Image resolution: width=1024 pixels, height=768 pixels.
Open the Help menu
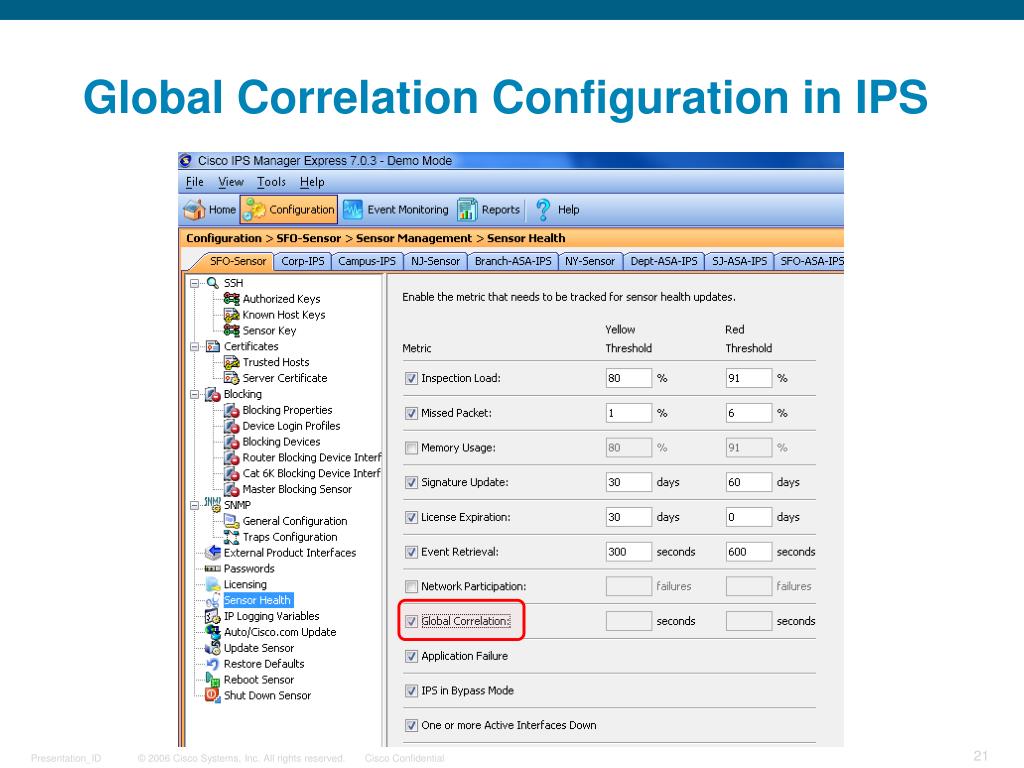pyautogui.click(x=312, y=182)
